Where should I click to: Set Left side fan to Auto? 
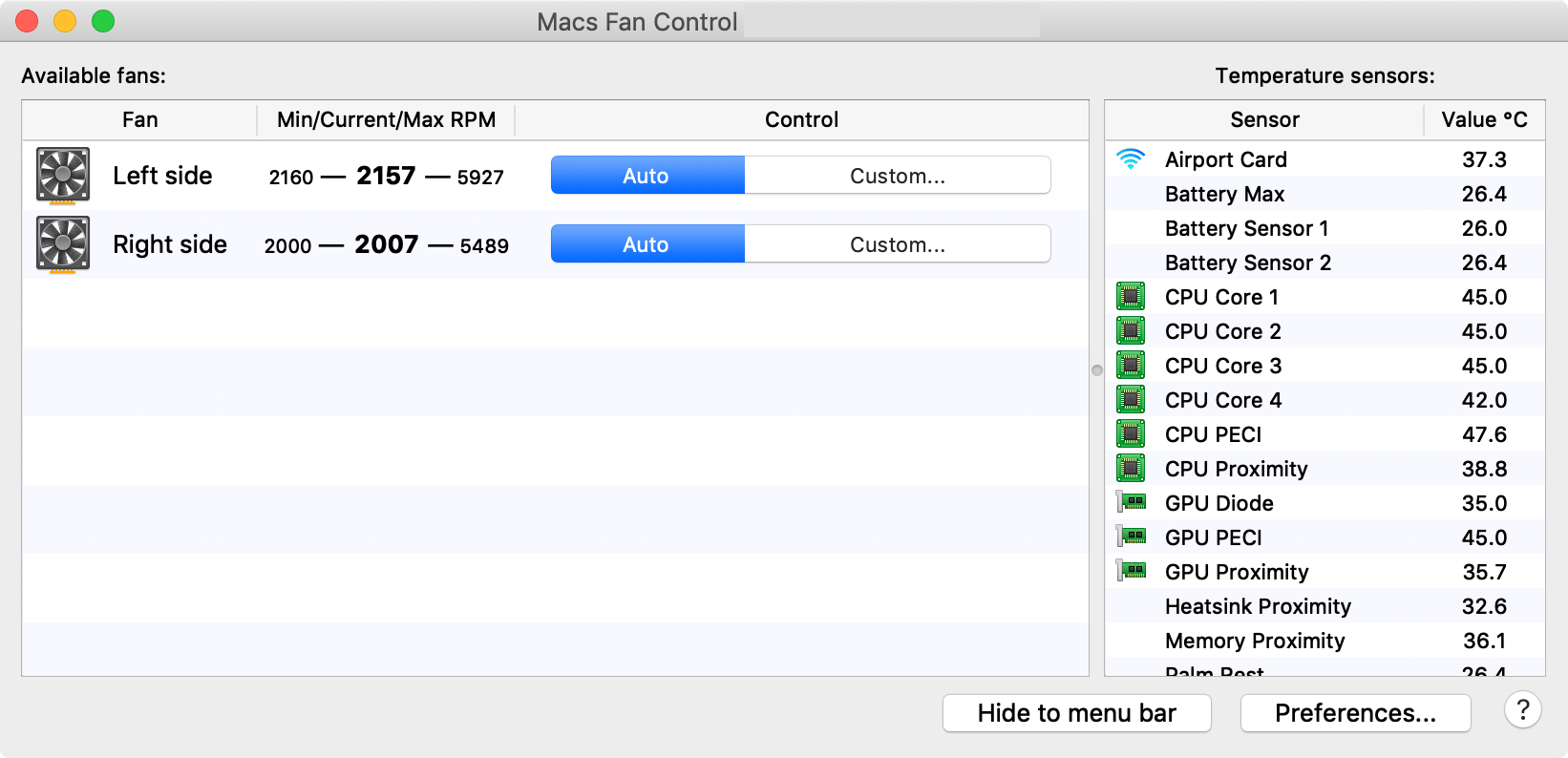tap(647, 176)
